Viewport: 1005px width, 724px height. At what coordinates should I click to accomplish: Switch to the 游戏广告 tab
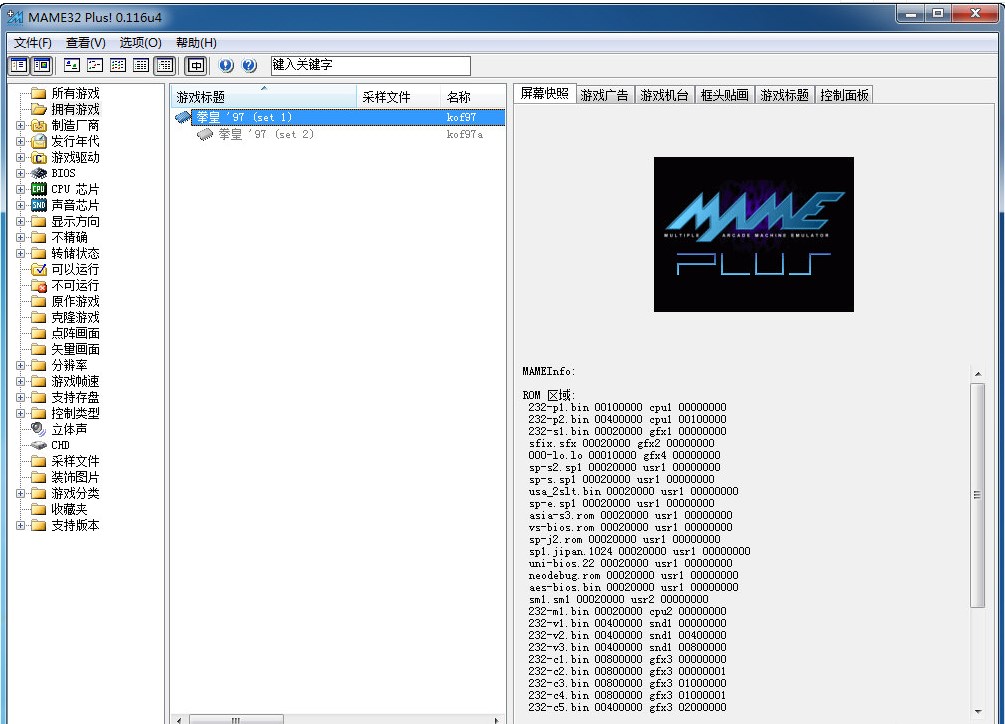pyautogui.click(x=604, y=95)
